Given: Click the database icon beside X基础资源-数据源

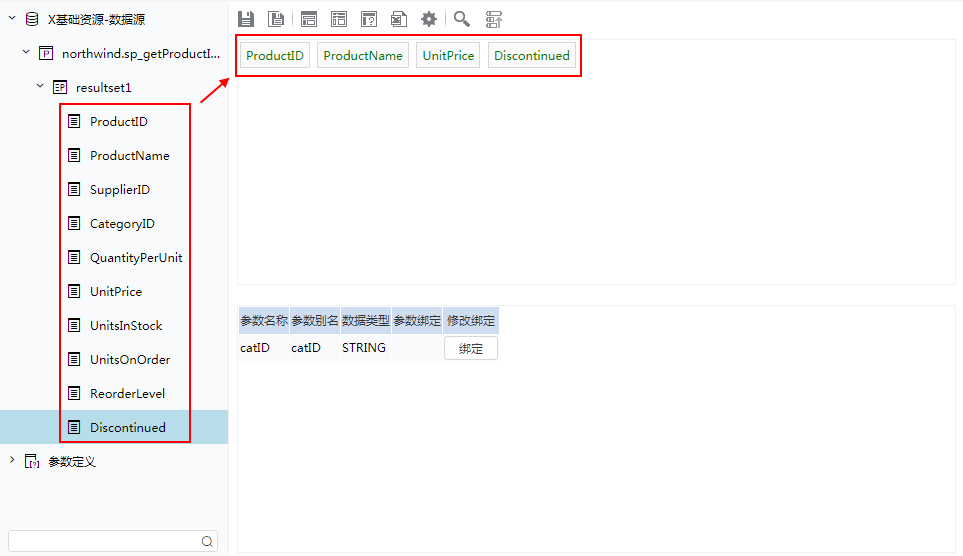Looking at the screenshot, I should [x=32, y=19].
